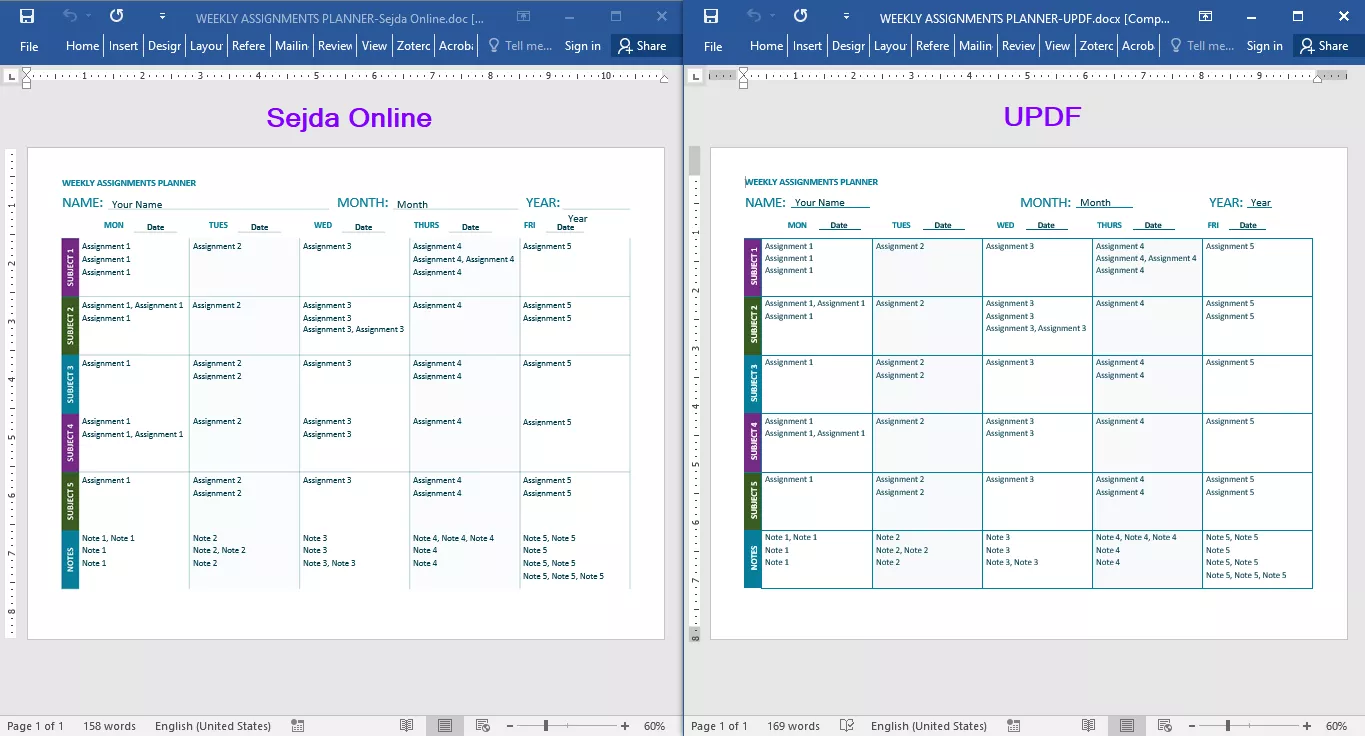Viewport: 1365px width, 736px height.
Task: Undo last action in UPDF window
Action: click(x=753, y=16)
